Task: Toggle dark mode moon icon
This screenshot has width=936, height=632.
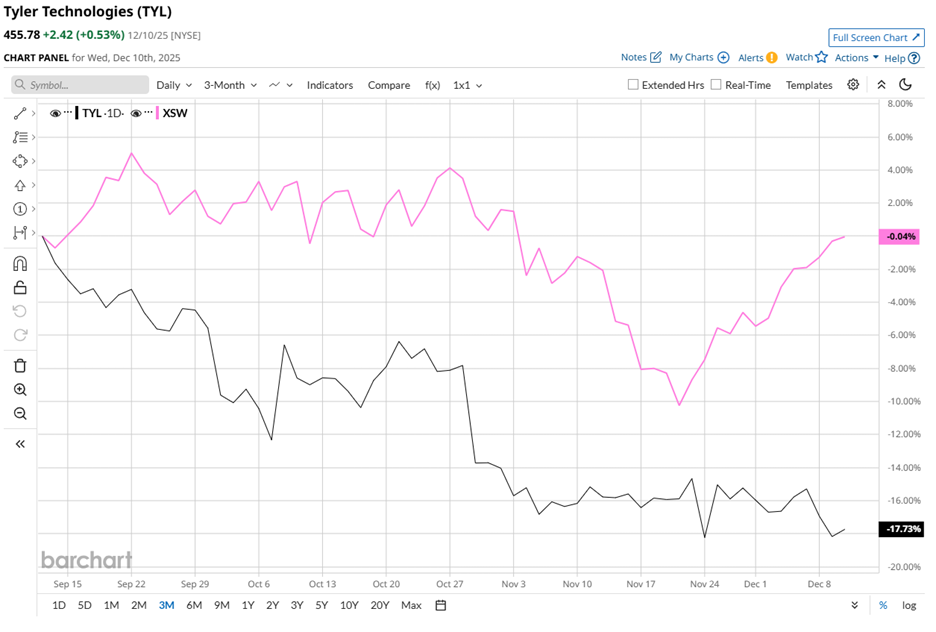Action: click(x=906, y=85)
